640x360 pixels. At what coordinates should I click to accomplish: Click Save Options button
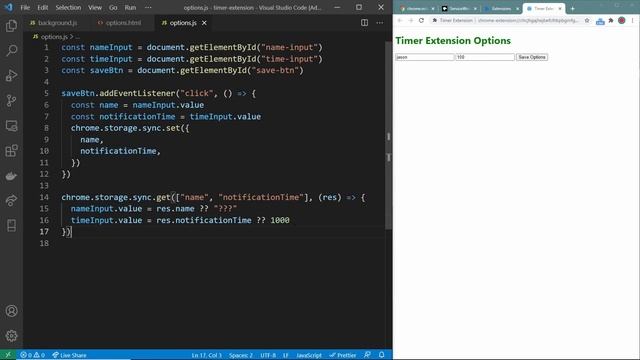[x=532, y=57]
